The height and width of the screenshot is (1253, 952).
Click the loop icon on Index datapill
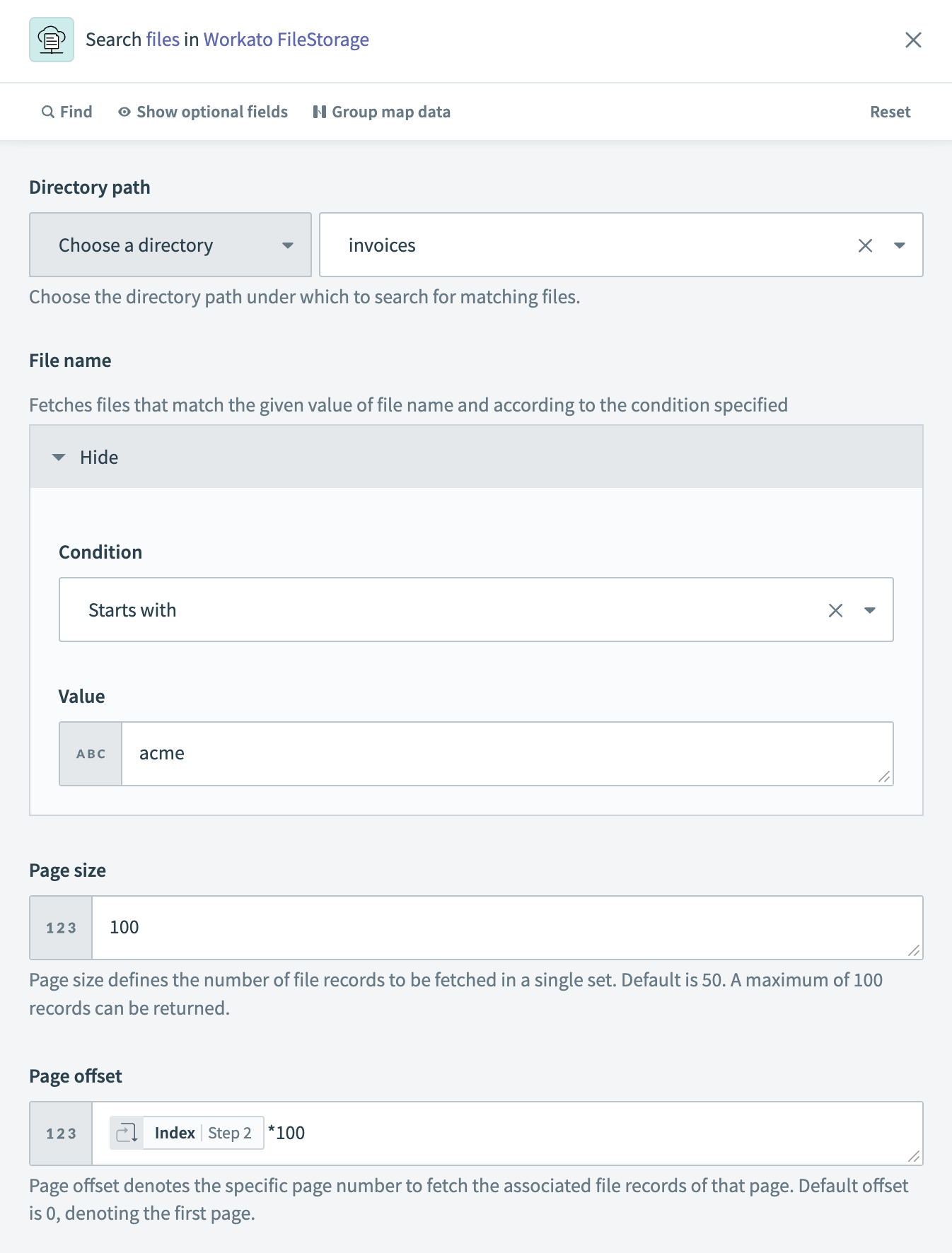(x=127, y=1133)
